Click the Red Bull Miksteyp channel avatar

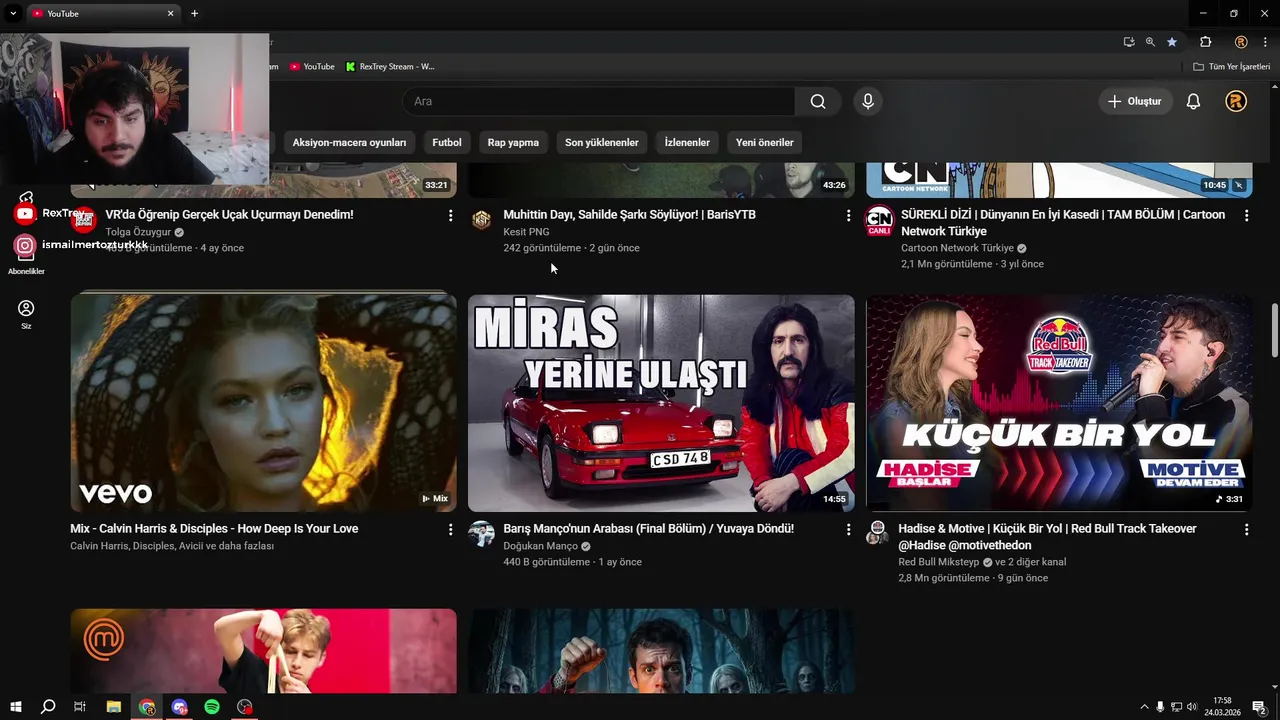[x=878, y=532]
